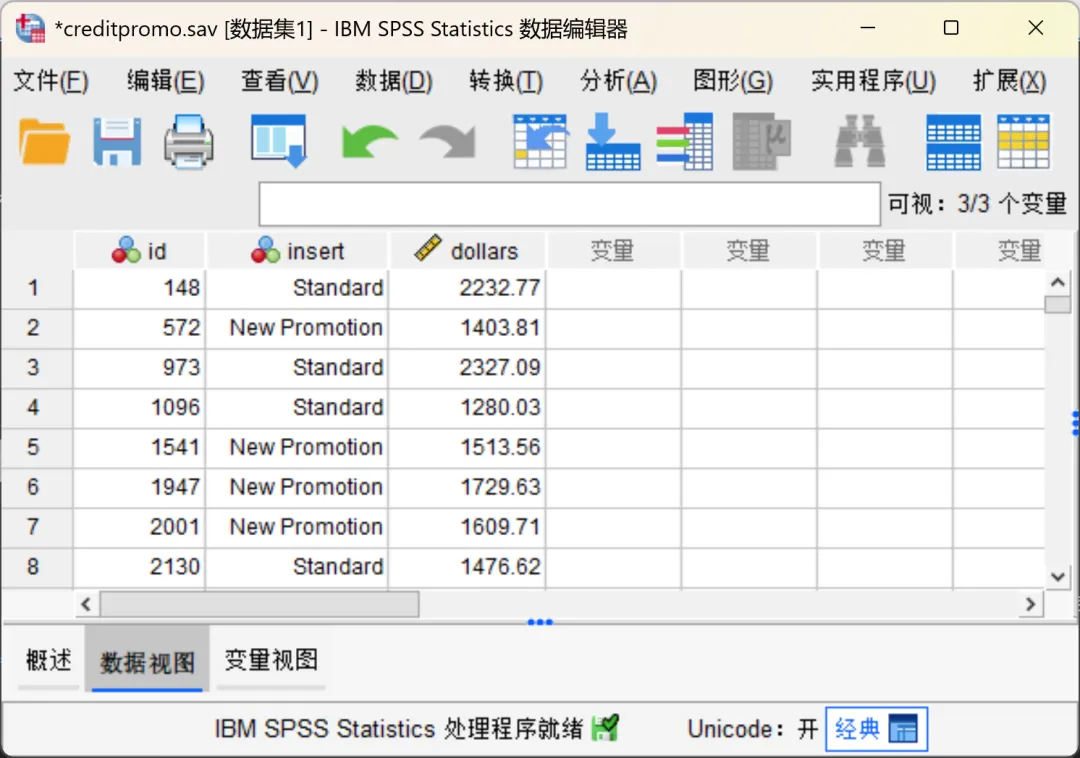Screen dimensions: 1080x758
Task: Open the 实用程序(U) menu
Action: coord(873,81)
